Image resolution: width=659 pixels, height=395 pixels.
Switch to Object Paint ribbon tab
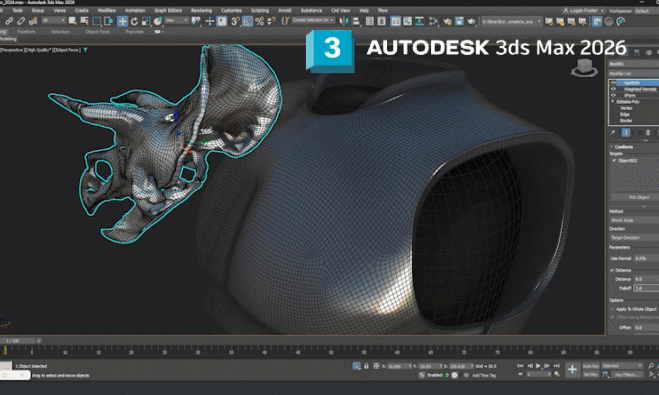click(x=98, y=32)
